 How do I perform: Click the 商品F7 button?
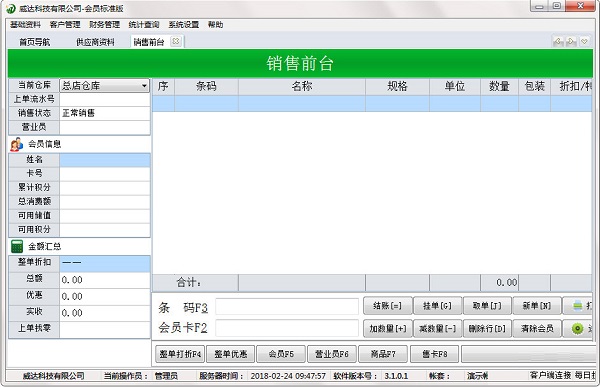[x=383, y=354]
